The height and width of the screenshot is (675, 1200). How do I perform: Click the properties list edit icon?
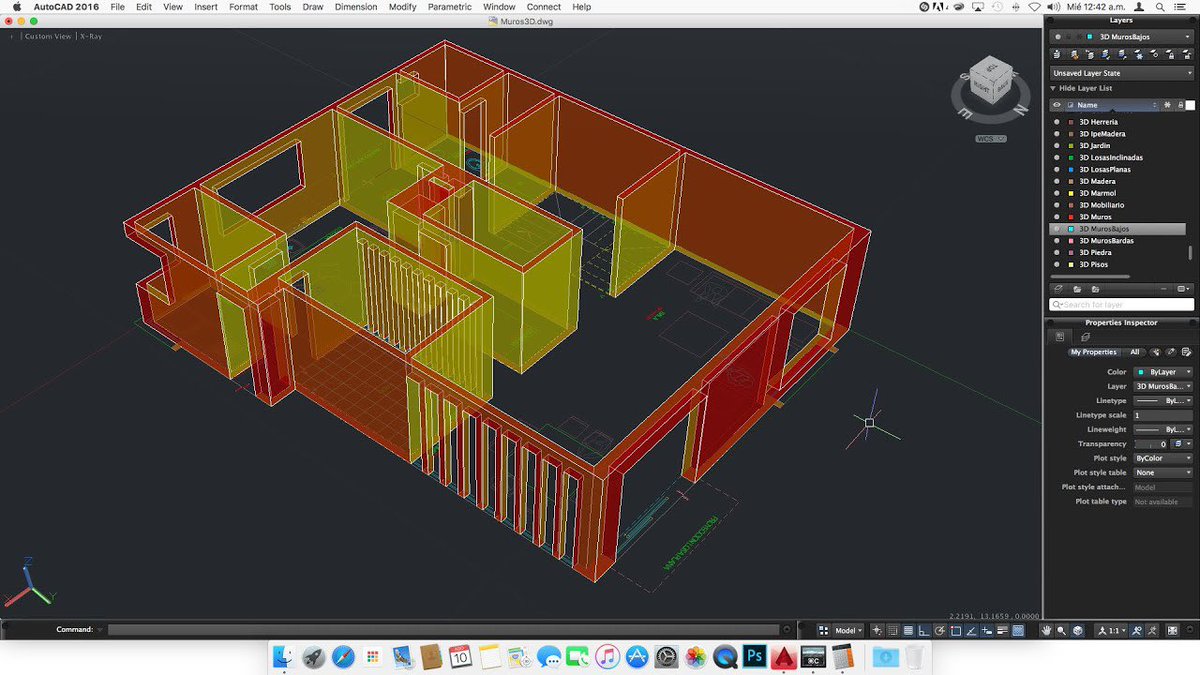[1186, 352]
